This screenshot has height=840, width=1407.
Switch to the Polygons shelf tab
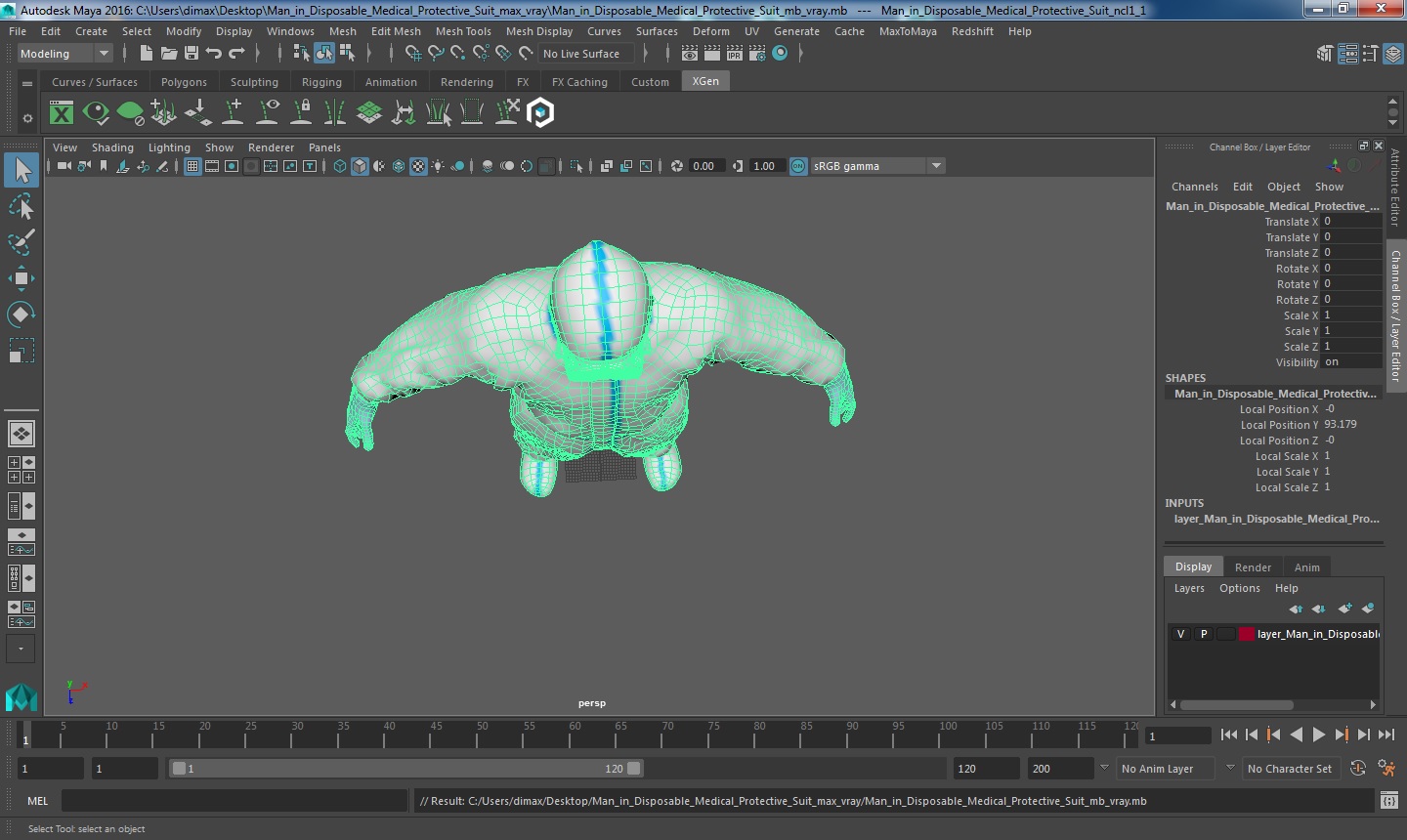[184, 82]
